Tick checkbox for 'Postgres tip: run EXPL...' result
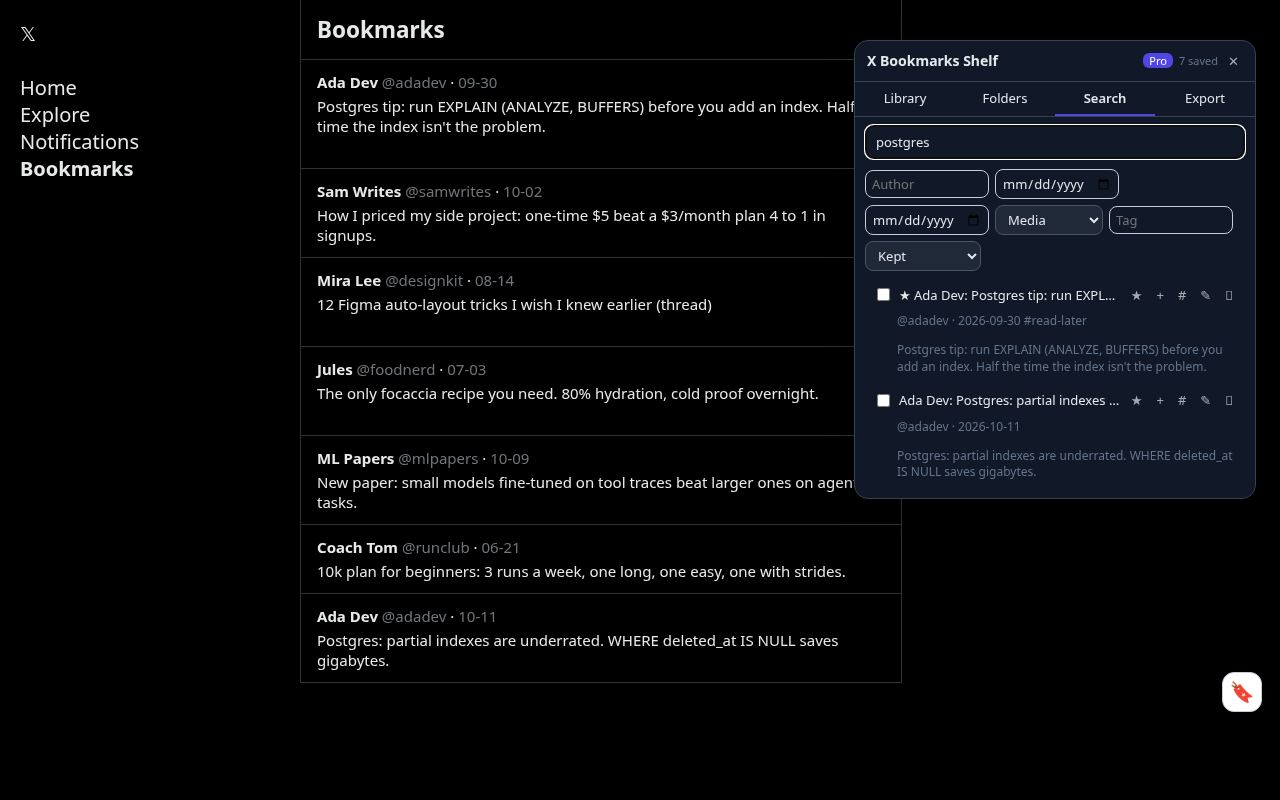Image resolution: width=1280 pixels, height=800 pixels. pos(883,295)
